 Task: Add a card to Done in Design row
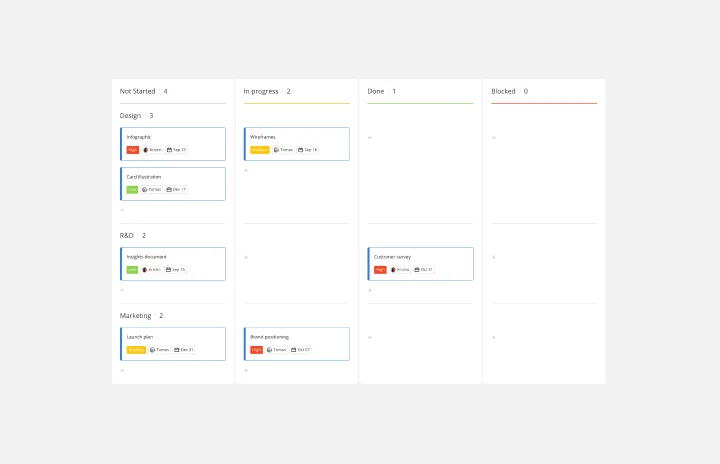pyautogui.click(x=370, y=137)
